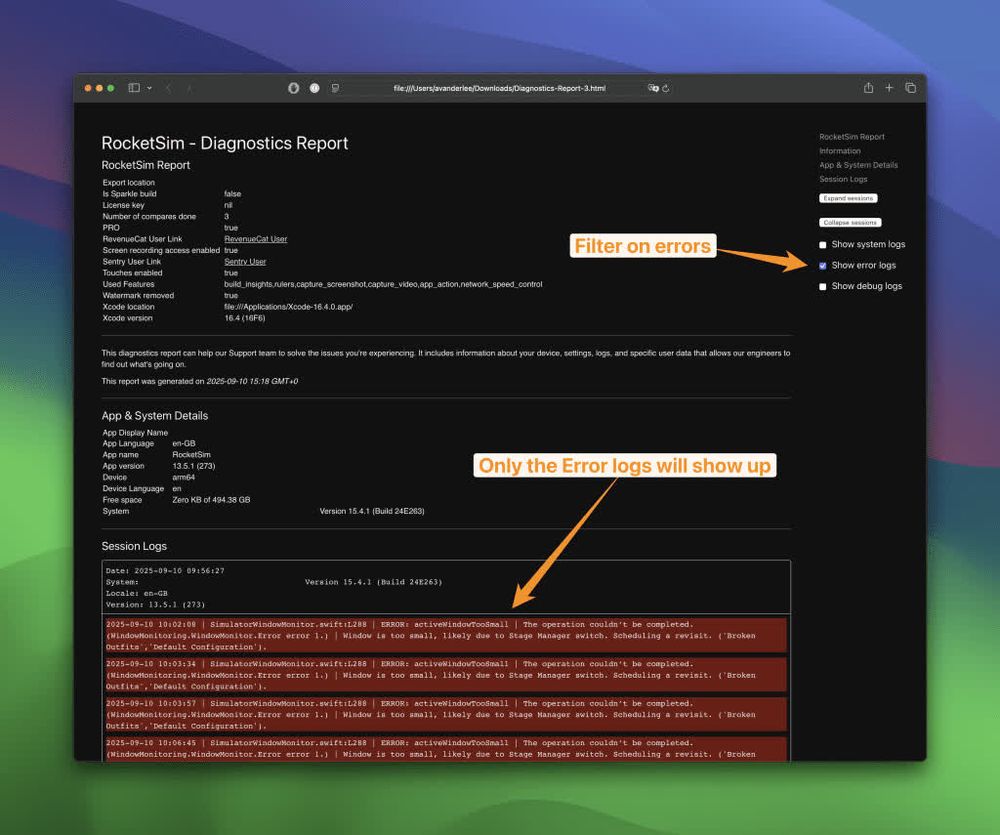Jump to Information in the page outline
1000x835 pixels.
point(840,151)
